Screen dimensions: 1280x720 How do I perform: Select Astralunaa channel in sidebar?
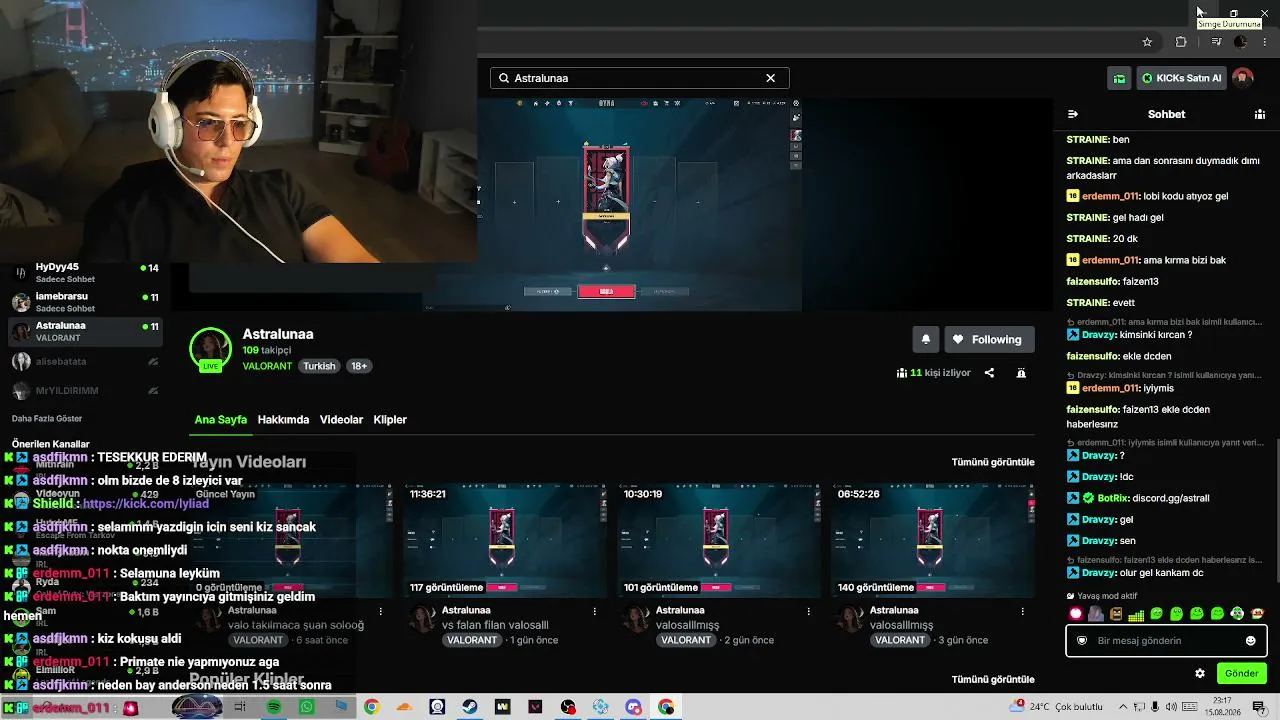pos(85,331)
